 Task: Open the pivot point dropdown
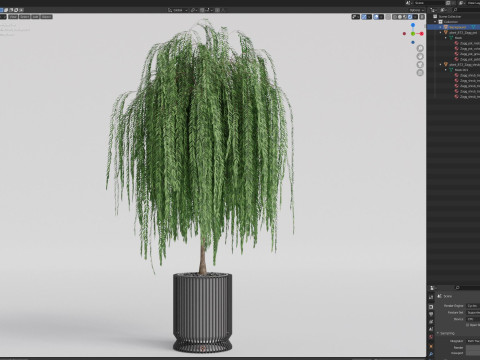194,10
